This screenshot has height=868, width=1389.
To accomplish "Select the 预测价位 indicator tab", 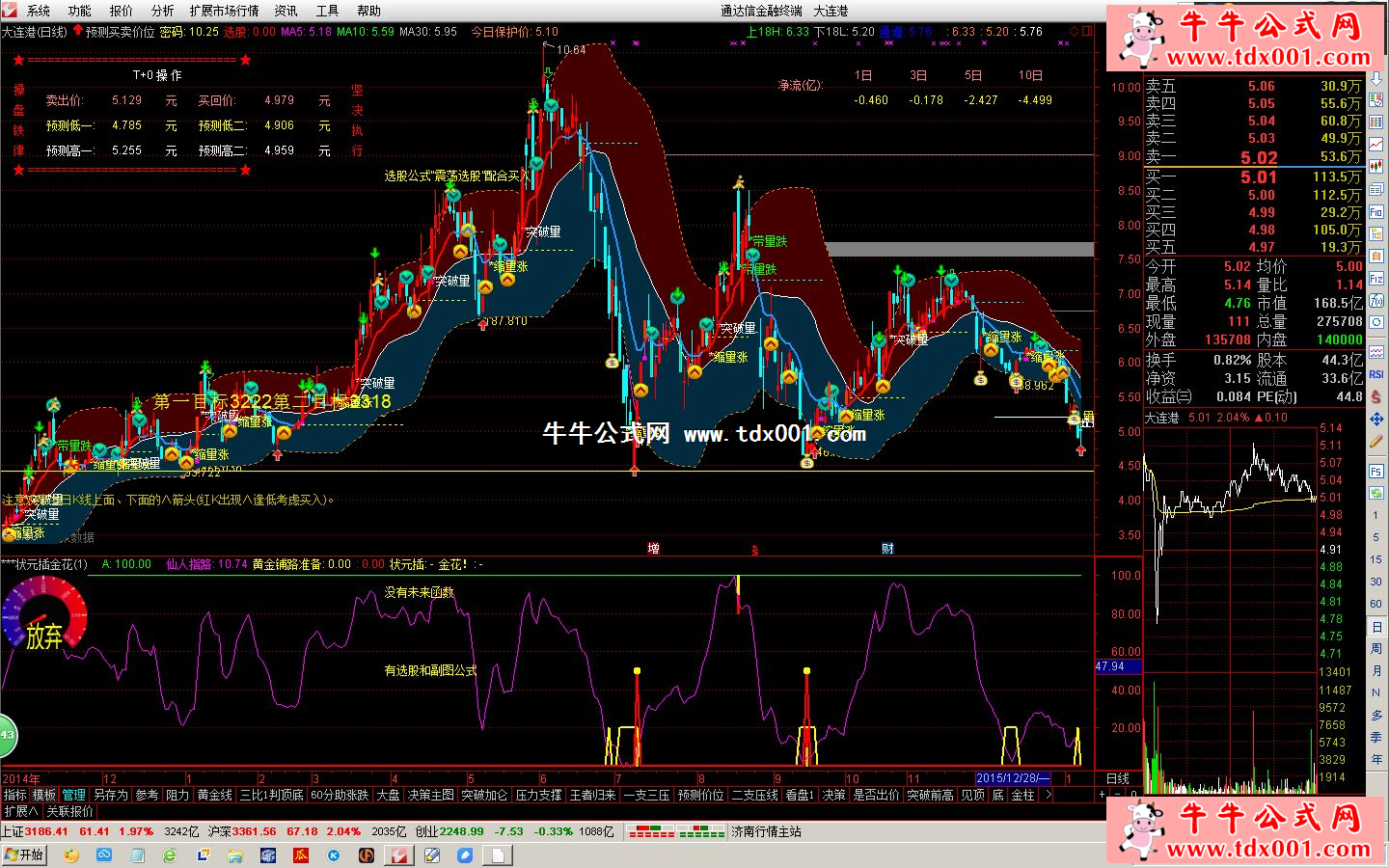I will pos(701,795).
